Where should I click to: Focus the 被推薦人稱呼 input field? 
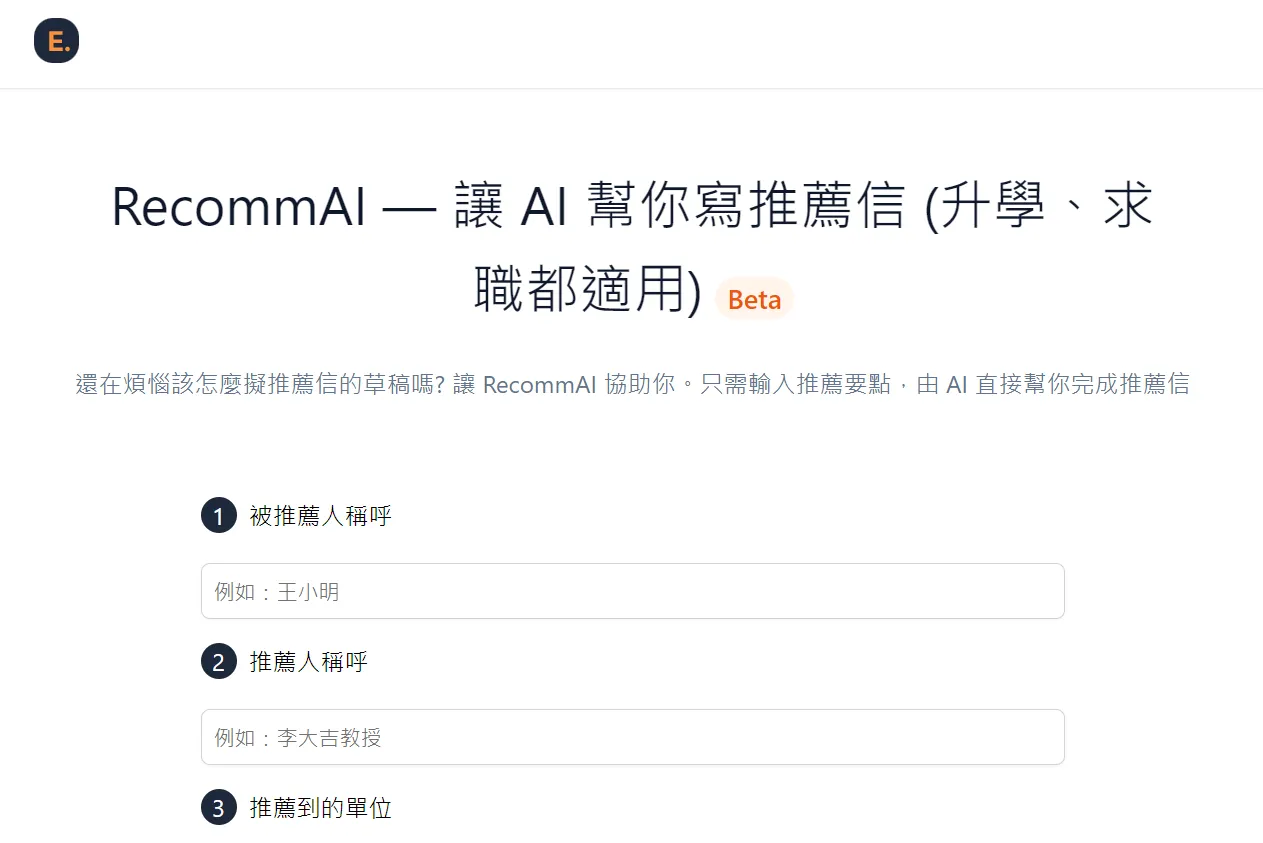(632, 591)
